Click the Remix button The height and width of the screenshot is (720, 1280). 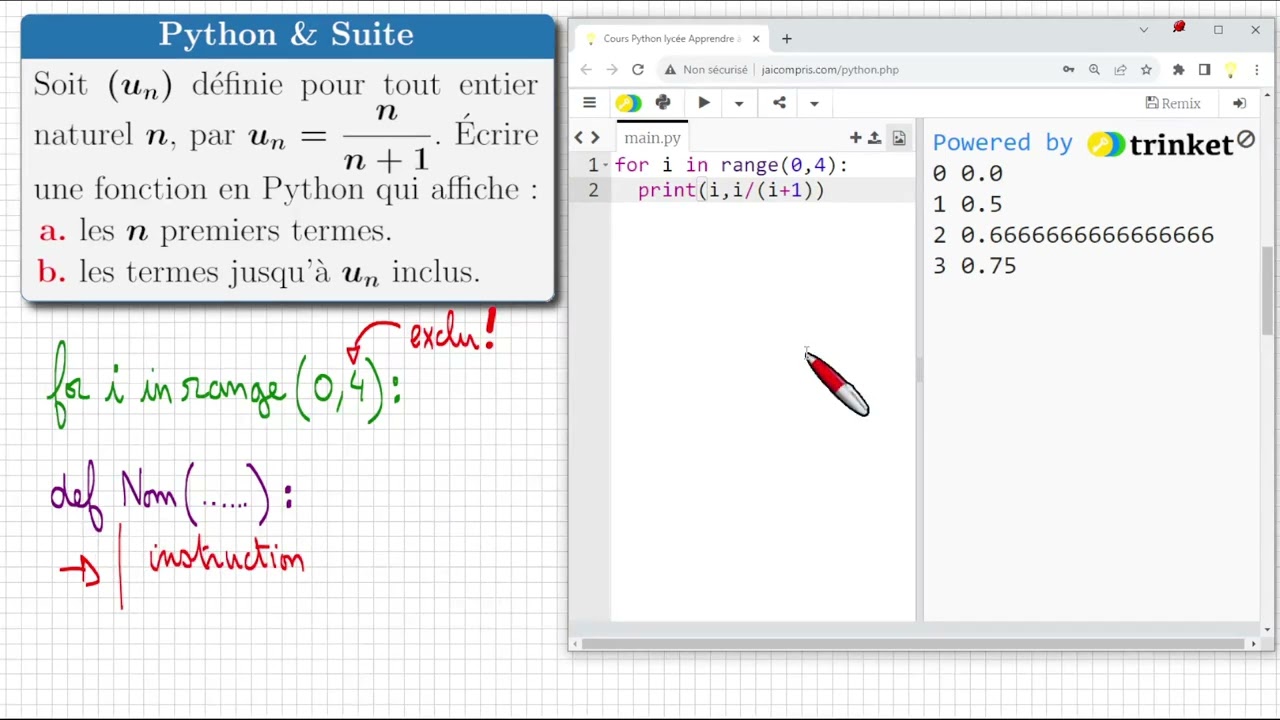coord(1173,103)
